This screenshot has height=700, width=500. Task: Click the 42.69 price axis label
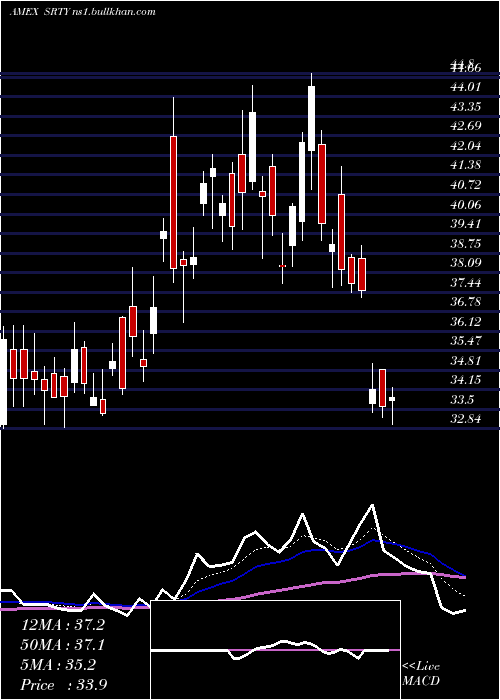(x=466, y=125)
